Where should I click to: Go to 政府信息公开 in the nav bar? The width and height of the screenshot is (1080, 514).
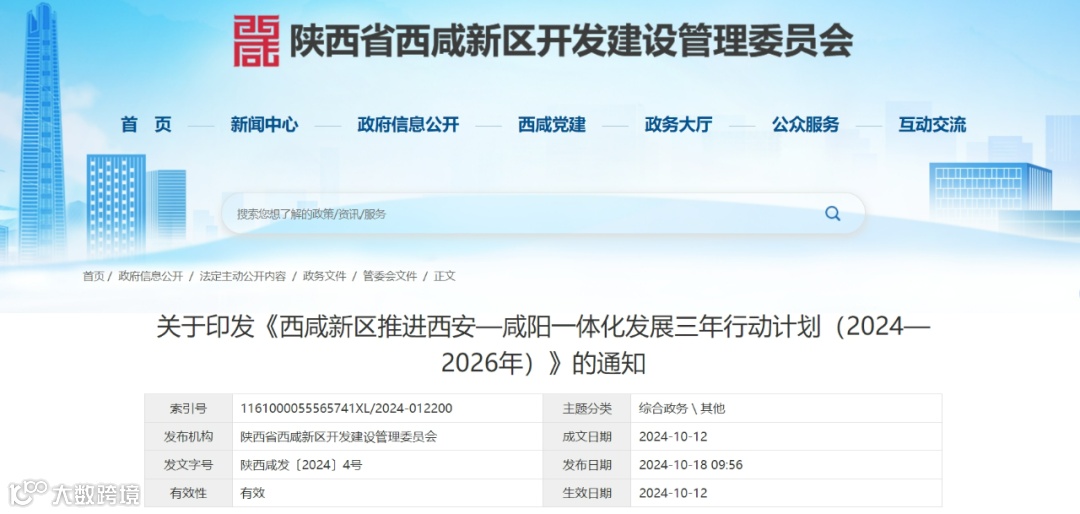[x=408, y=125]
